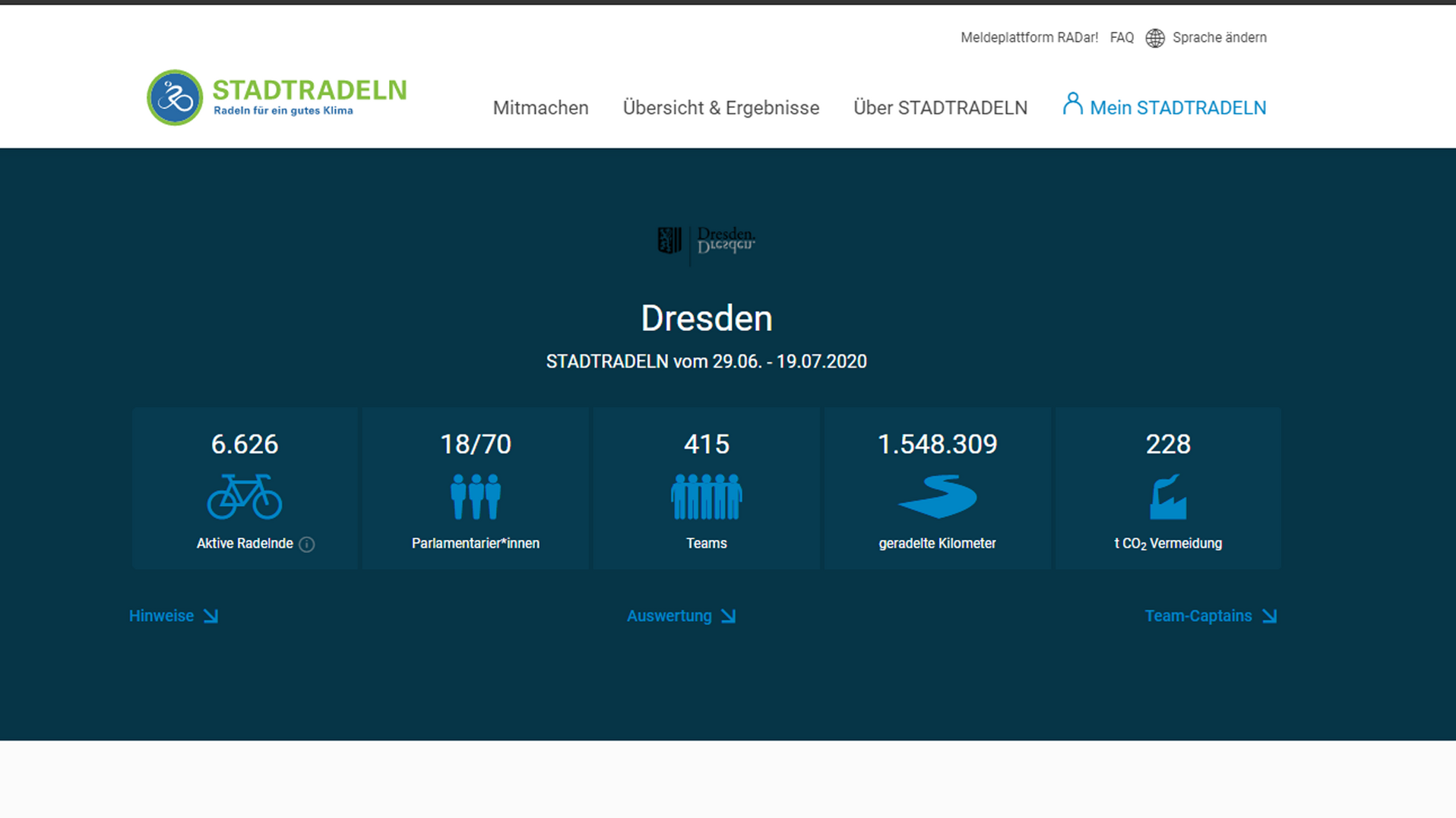Click the globe language icon
This screenshot has width=1456, height=818.
[1155, 38]
